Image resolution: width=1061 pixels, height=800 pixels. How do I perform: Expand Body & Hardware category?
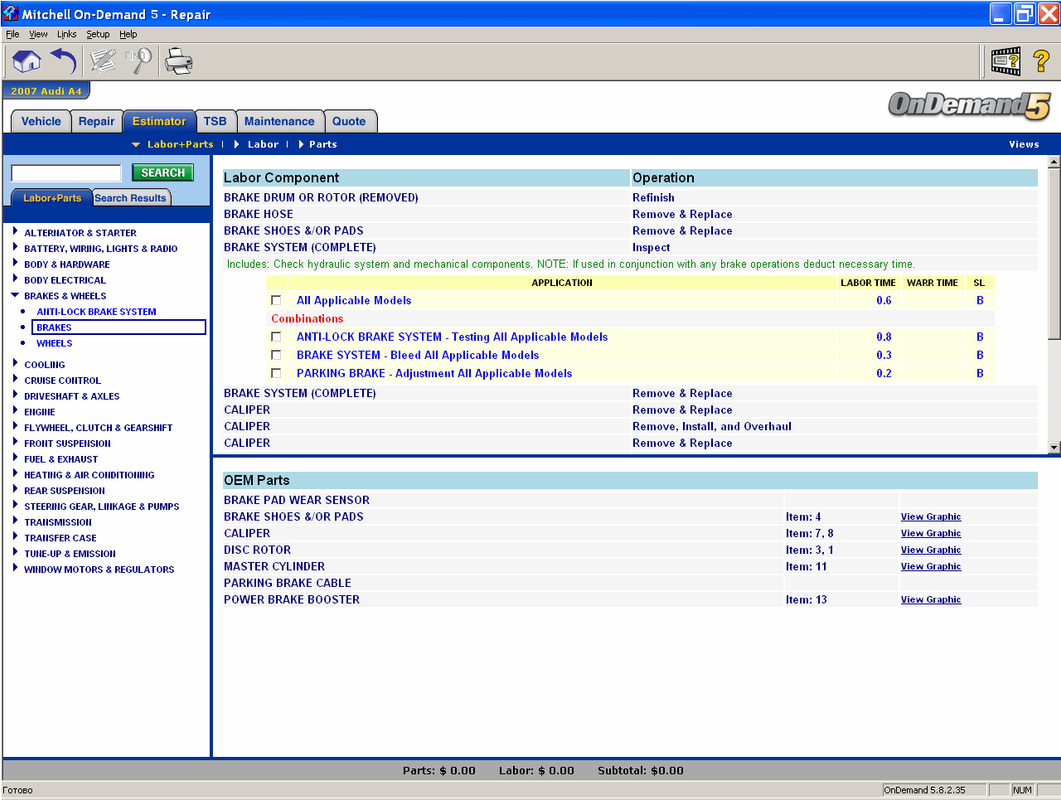(x=15, y=263)
